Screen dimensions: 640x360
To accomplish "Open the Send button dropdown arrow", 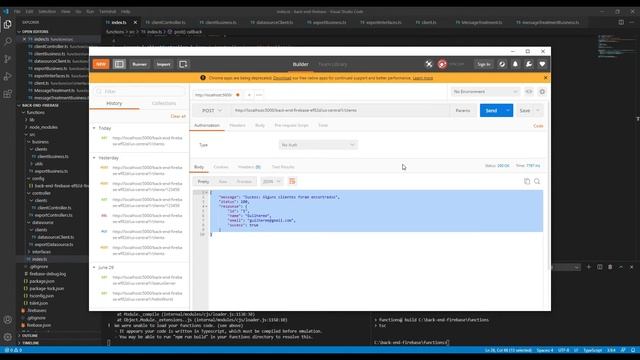I will [508, 111].
